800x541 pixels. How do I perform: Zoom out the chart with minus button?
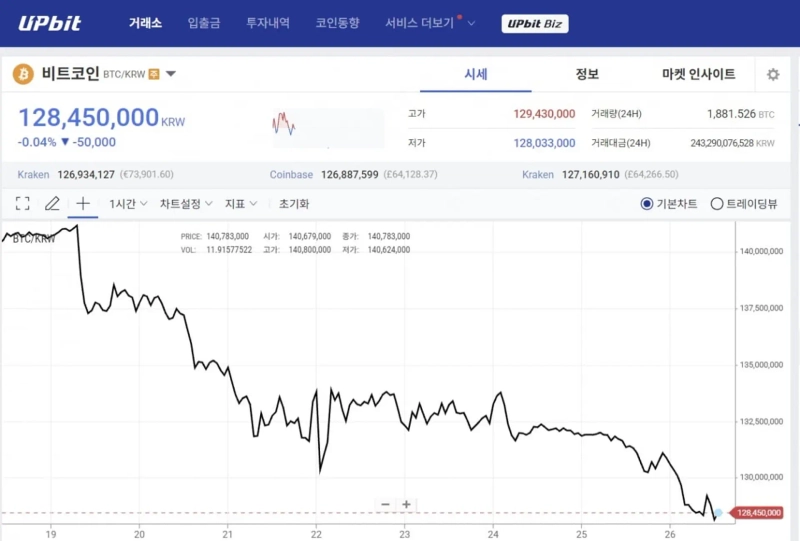385,504
